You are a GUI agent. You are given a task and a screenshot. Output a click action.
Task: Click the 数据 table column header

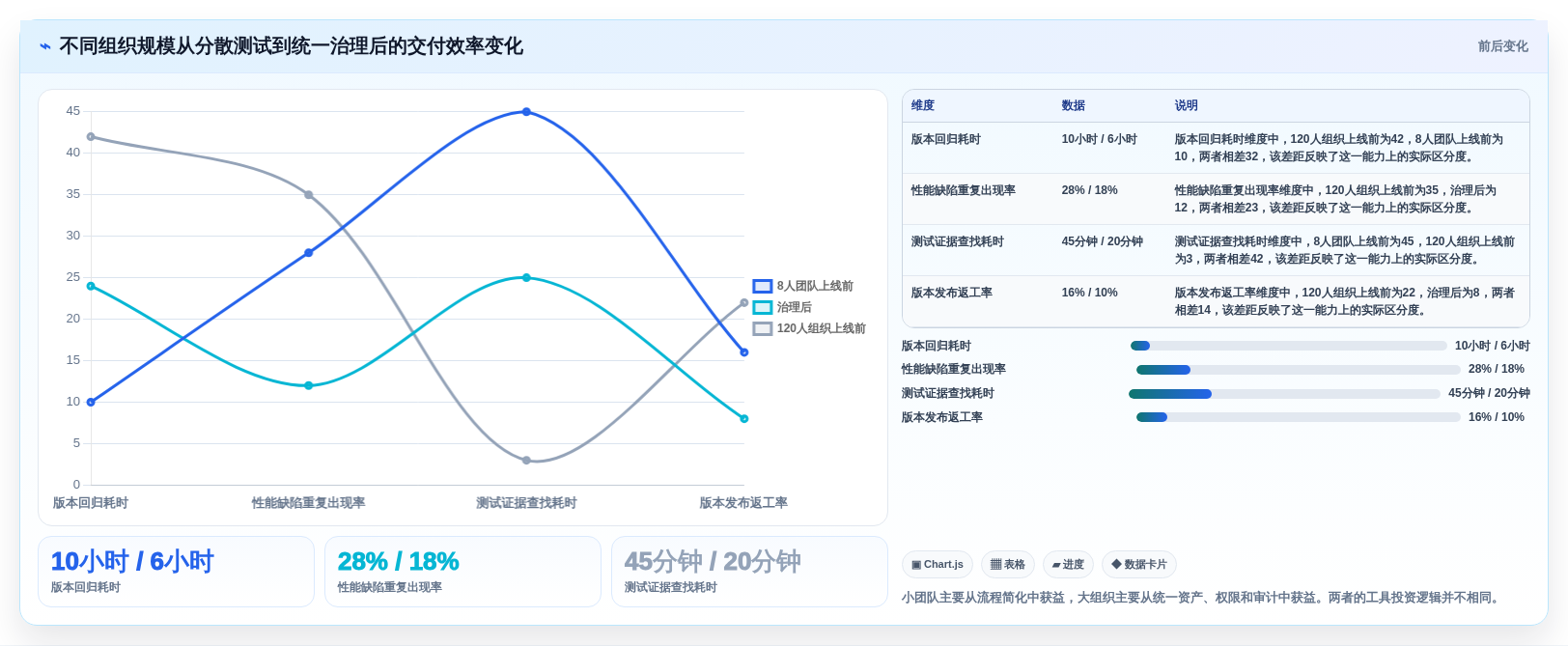[1074, 105]
